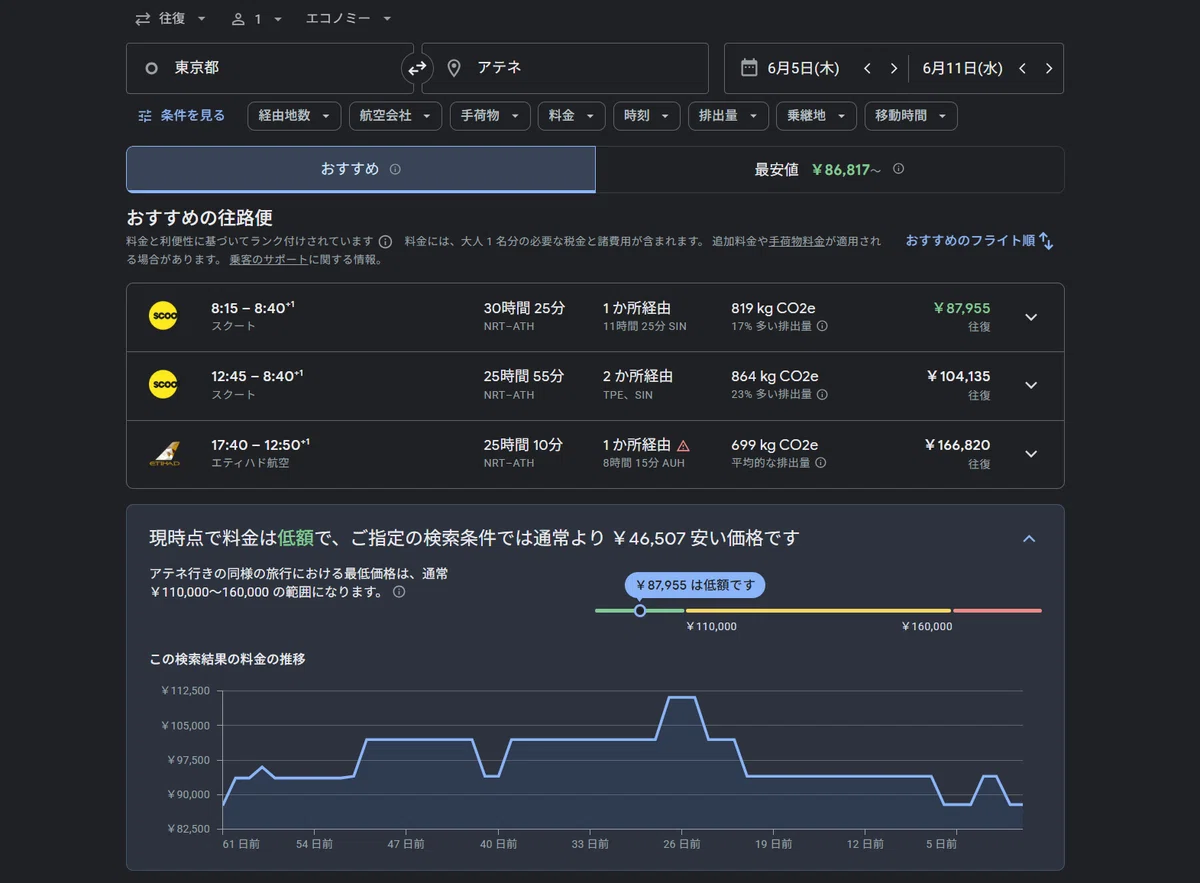
Task: Click the peak of price history graph
Action: click(681, 697)
